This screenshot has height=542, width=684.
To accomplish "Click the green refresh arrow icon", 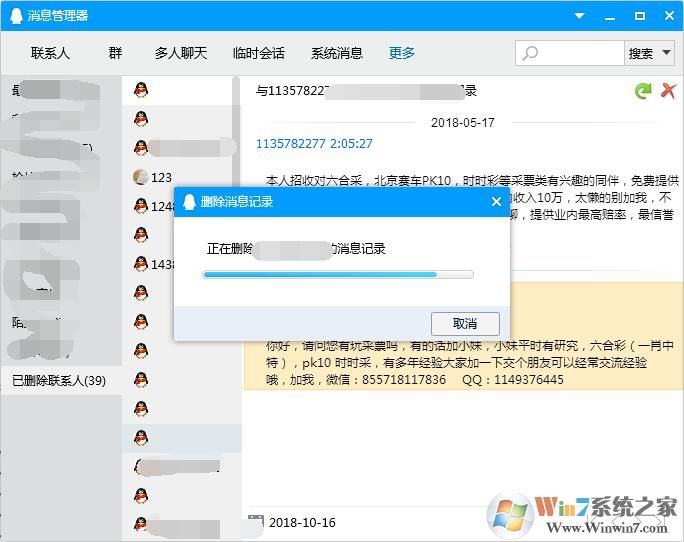I will coord(643,91).
